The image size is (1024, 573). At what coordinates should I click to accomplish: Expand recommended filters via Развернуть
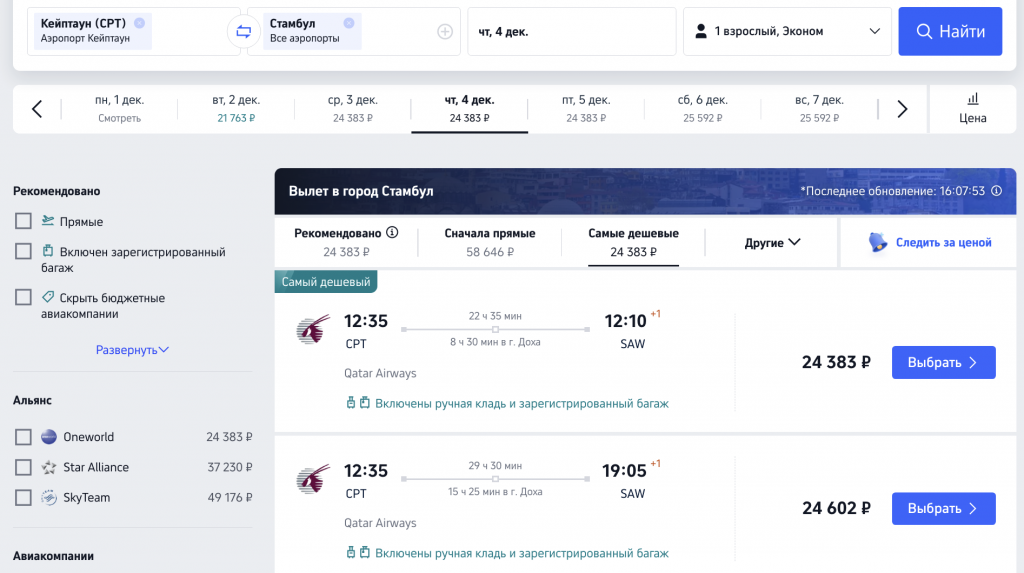(132, 350)
